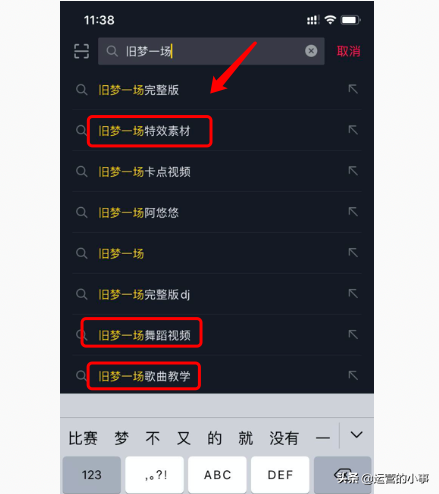Fill search with 旧梦一场完整版 via its arrow icon
439x494 pixels.
coord(353,89)
